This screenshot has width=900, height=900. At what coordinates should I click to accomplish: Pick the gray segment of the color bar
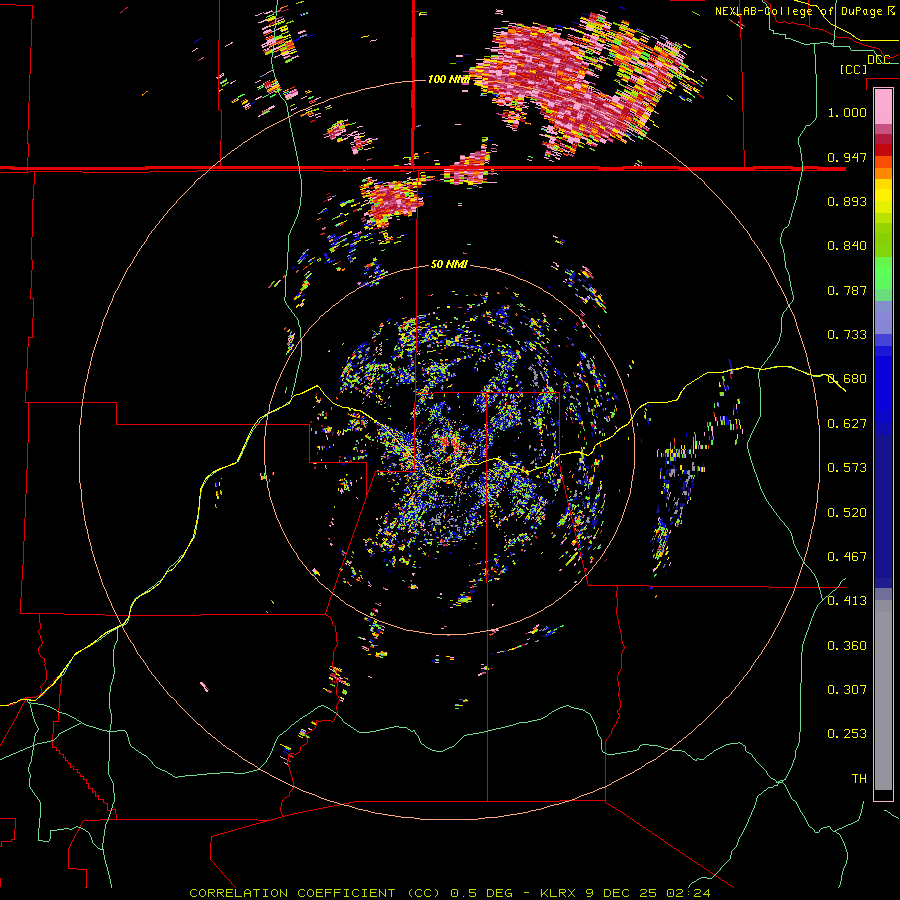click(883, 695)
